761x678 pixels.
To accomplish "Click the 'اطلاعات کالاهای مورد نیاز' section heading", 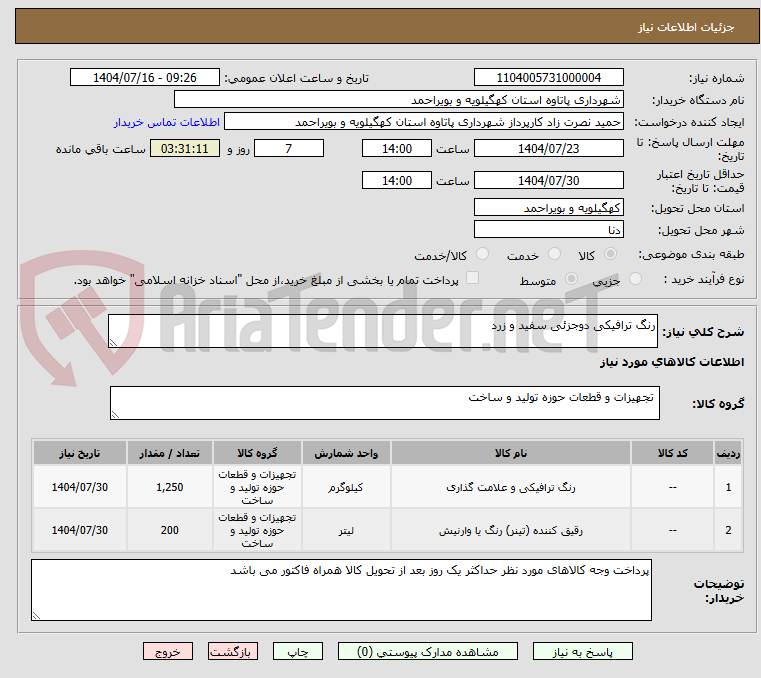I will click(672, 362).
